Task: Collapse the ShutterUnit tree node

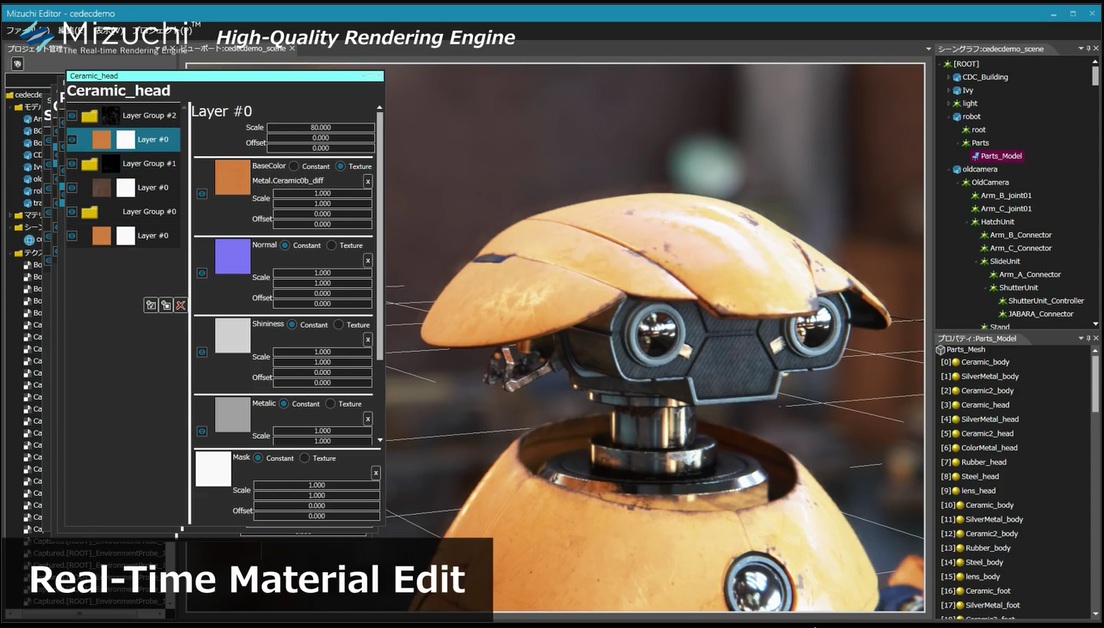Action: 985,288
